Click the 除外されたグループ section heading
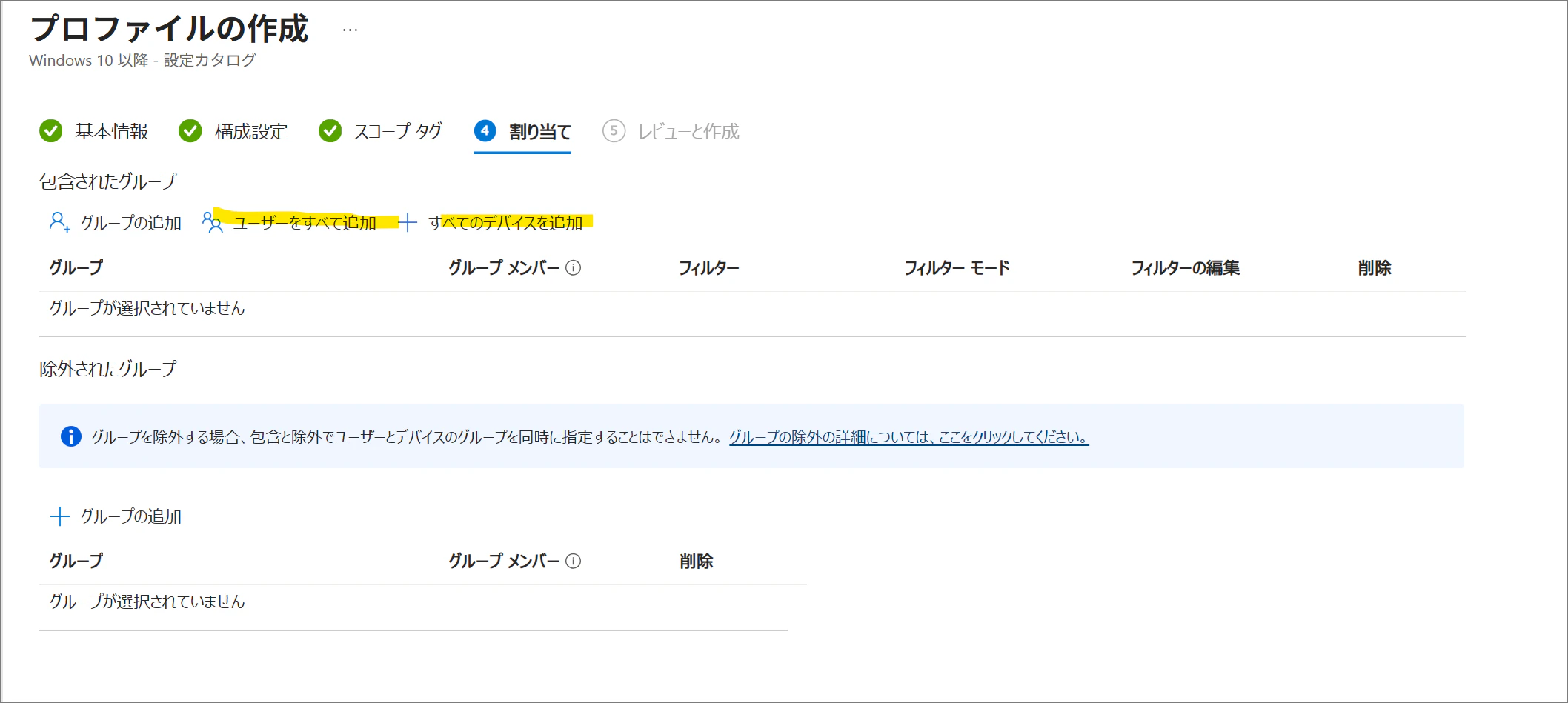This screenshot has width=1568, height=703. 108,369
